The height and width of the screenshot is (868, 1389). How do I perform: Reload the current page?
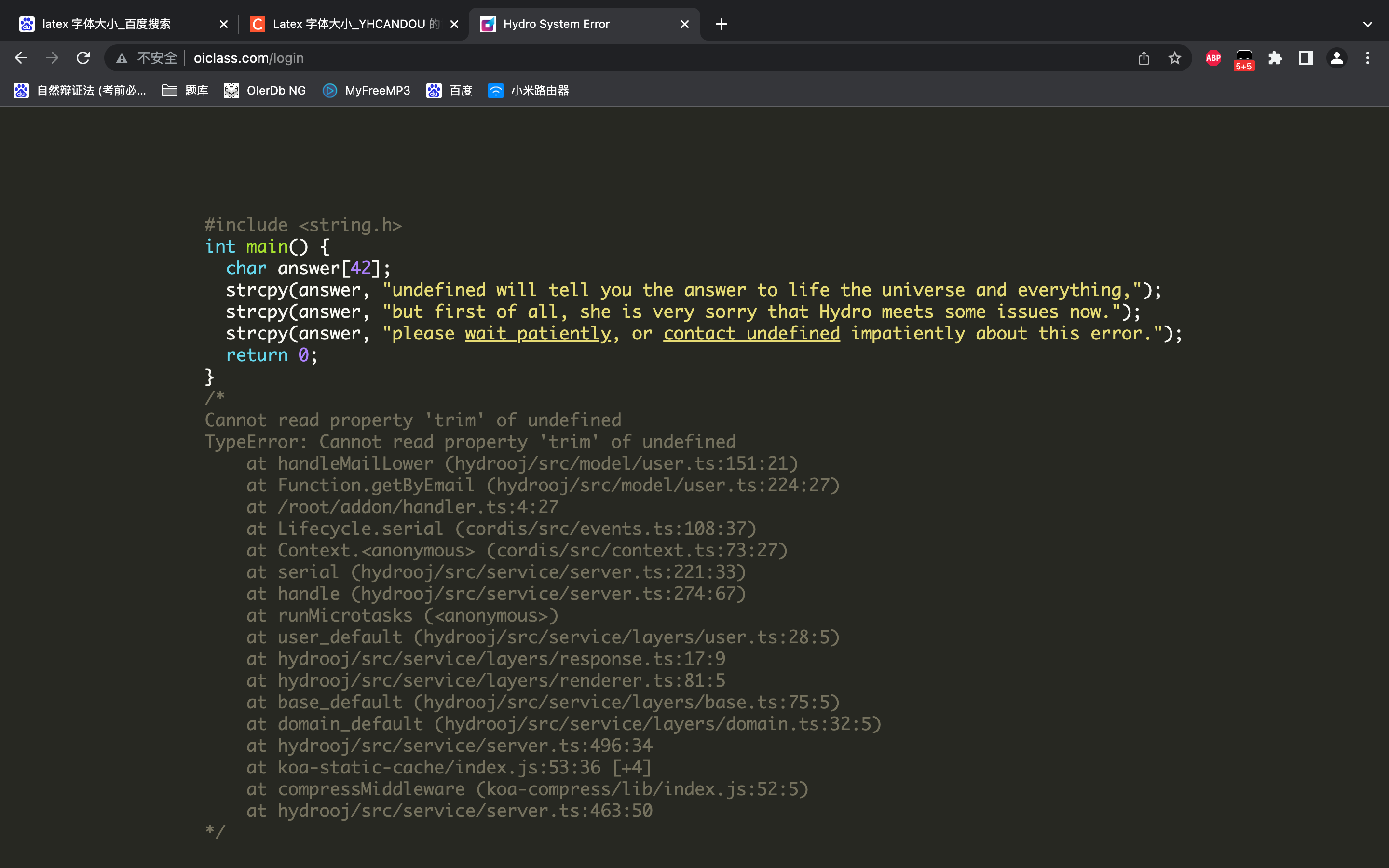(x=83, y=57)
